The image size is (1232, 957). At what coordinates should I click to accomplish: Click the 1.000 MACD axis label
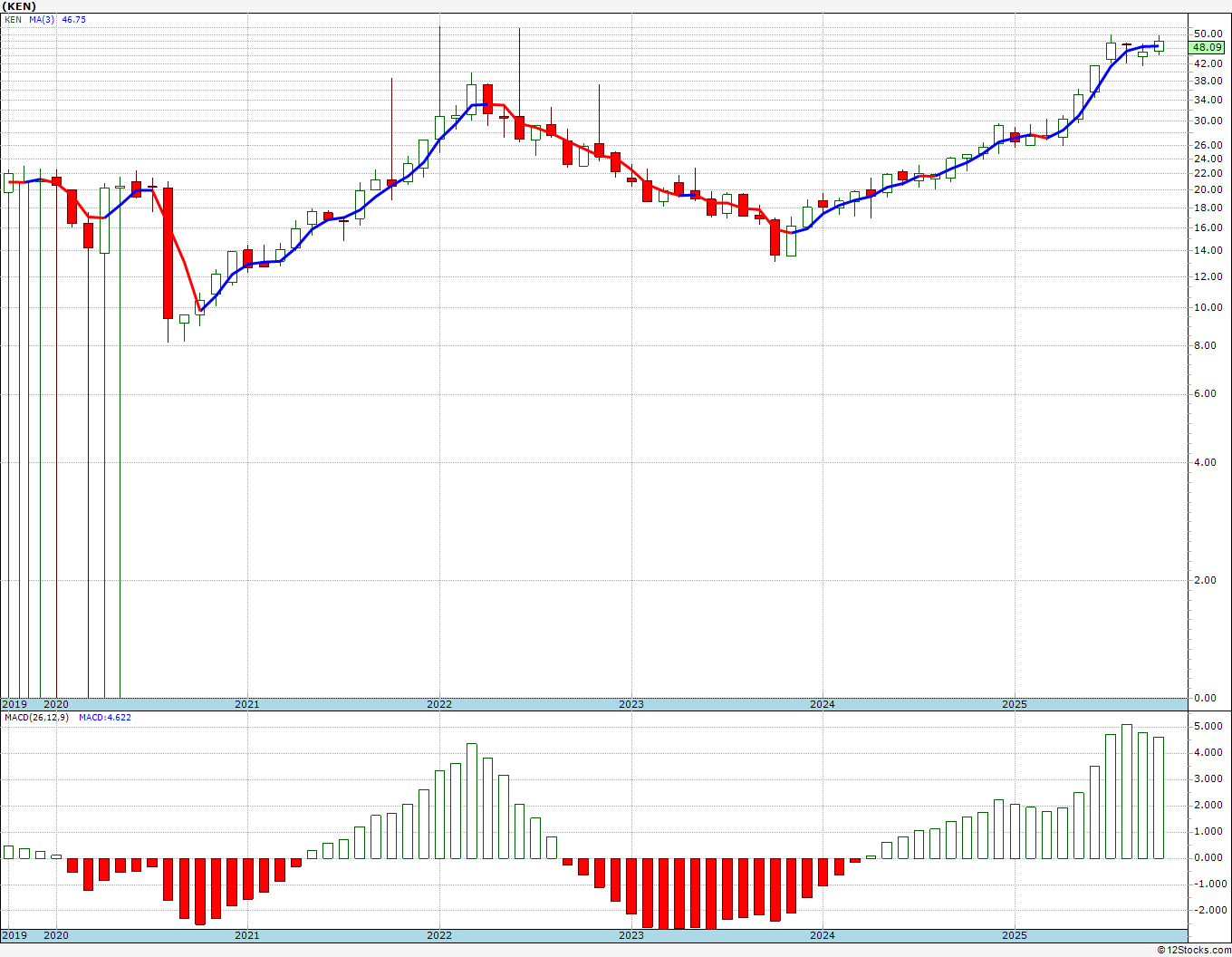click(x=1208, y=832)
